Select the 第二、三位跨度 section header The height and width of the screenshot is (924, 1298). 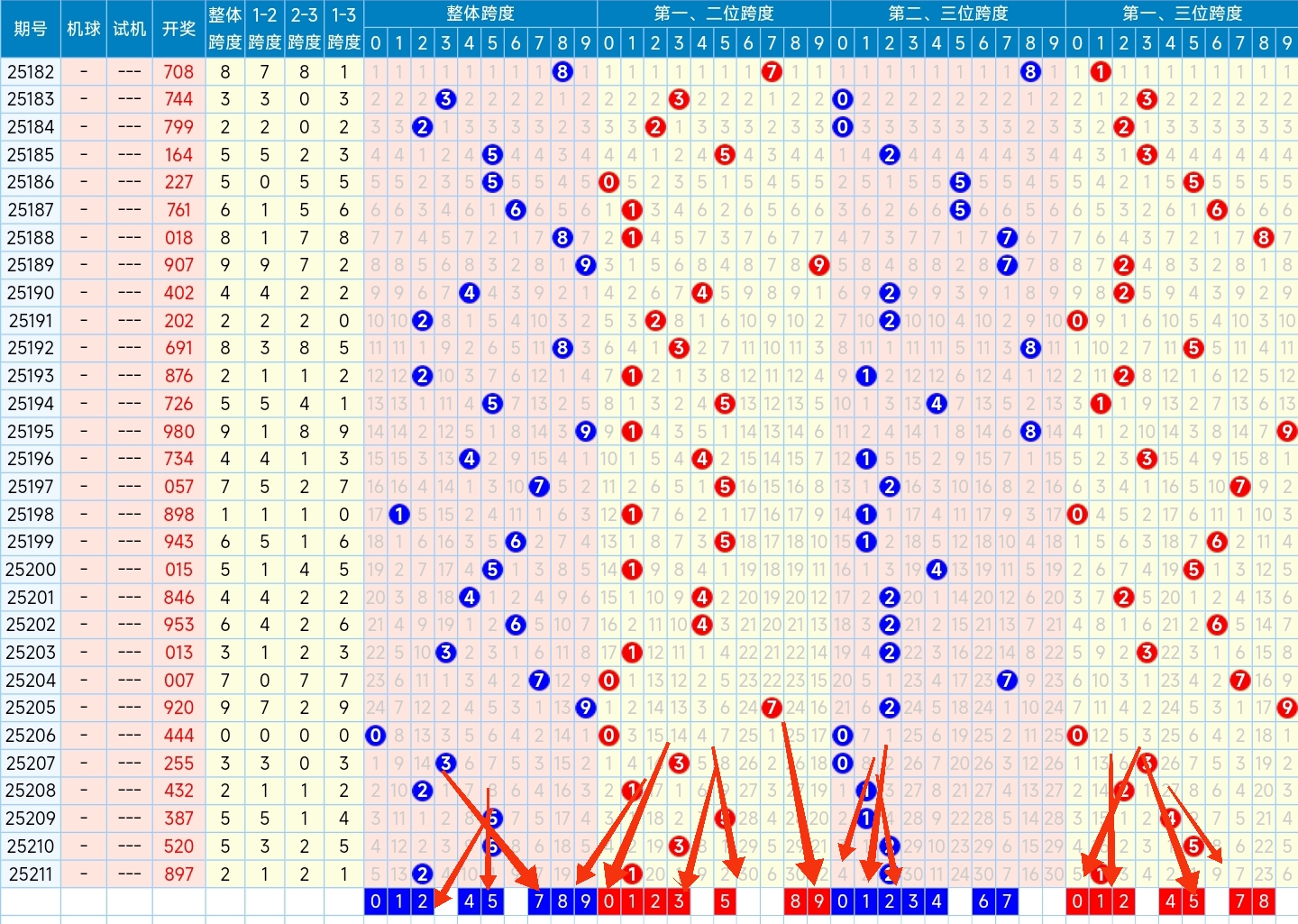pos(948,14)
